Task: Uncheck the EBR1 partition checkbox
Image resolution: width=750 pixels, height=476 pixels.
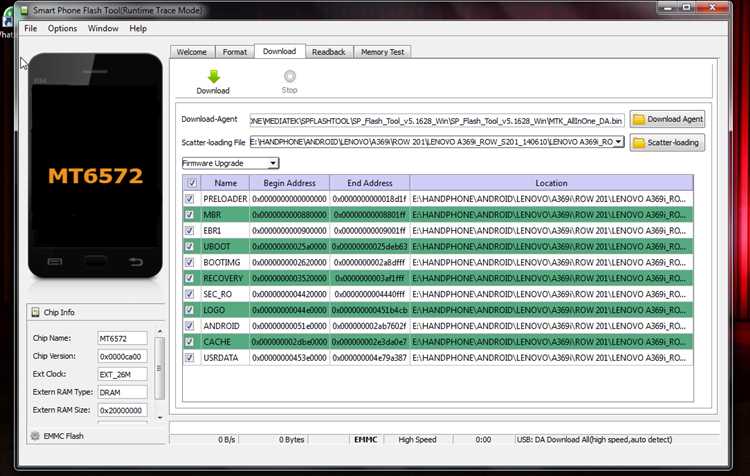Action: pos(189,231)
